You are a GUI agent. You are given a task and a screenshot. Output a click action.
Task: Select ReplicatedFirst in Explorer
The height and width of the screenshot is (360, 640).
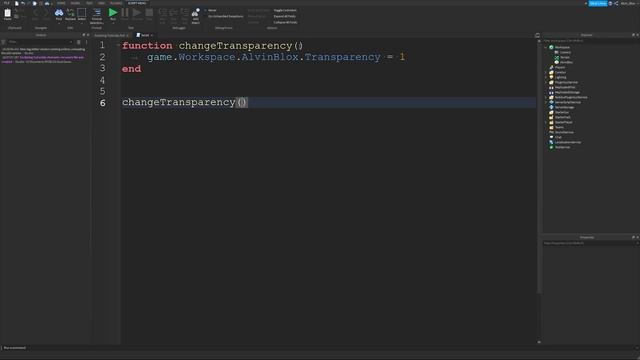pyautogui.click(x=565, y=87)
